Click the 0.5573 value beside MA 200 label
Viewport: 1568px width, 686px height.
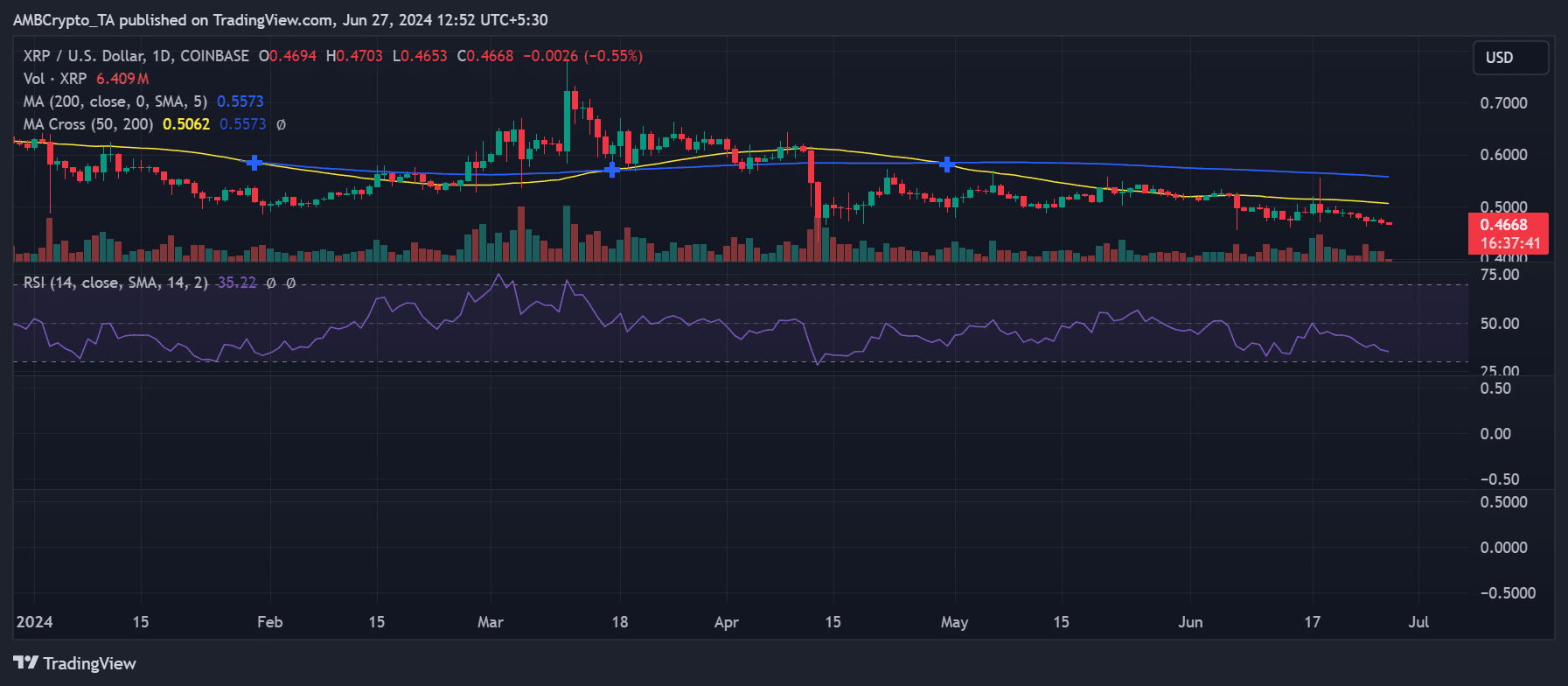pos(240,101)
